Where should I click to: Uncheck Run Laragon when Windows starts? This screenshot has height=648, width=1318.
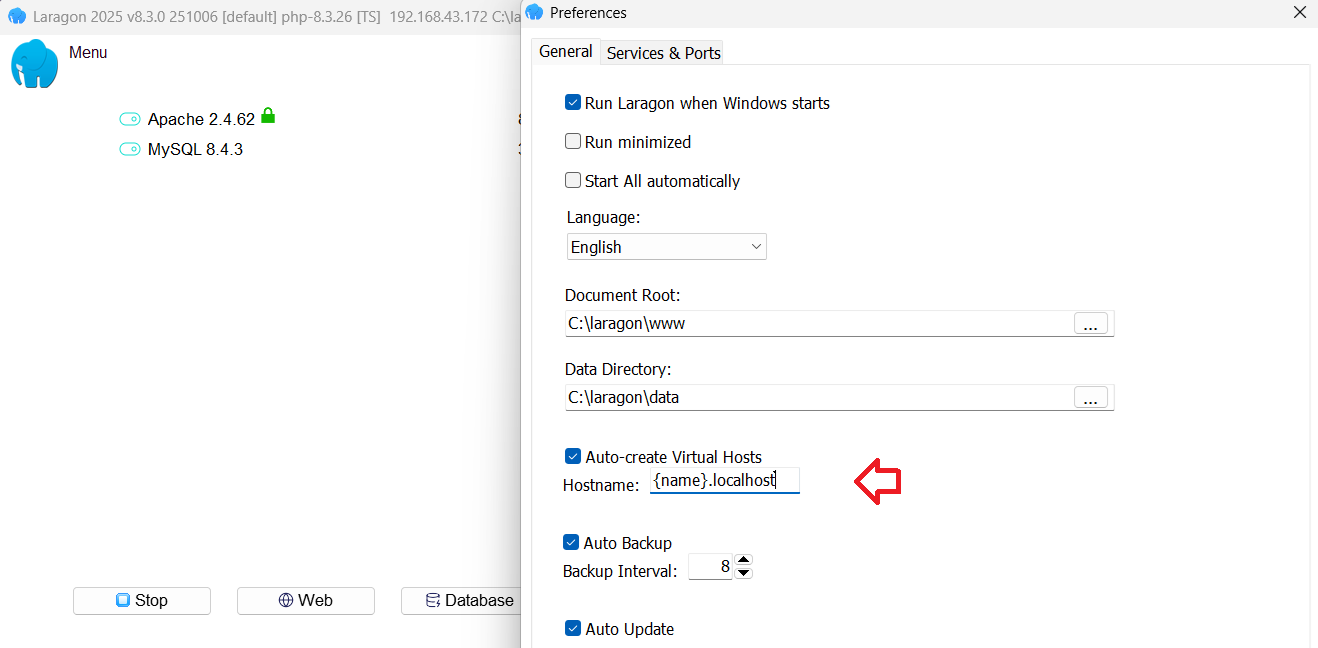click(x=573, y=103)
